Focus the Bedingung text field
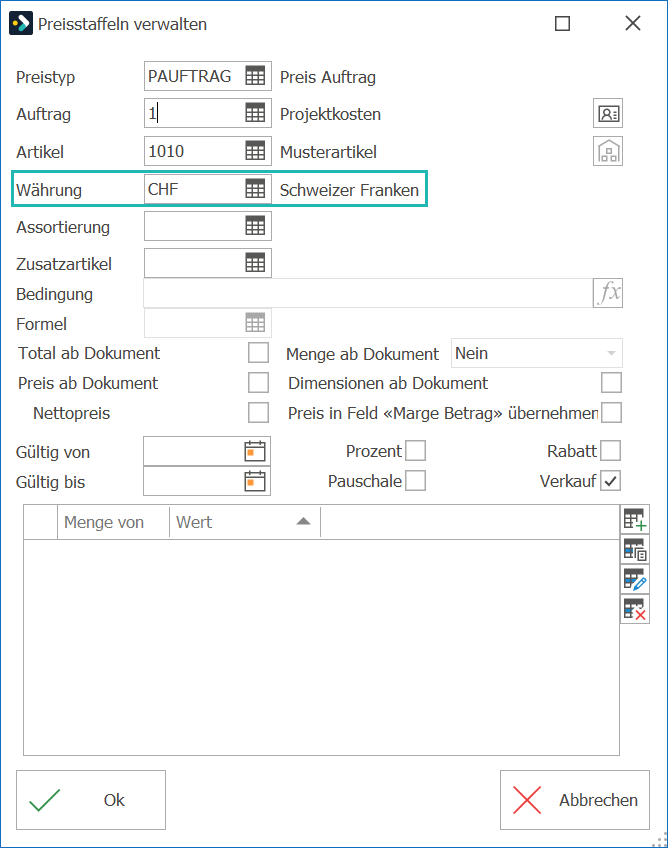The height and width of the screenshot is (848, 668). tap(368, 293)
